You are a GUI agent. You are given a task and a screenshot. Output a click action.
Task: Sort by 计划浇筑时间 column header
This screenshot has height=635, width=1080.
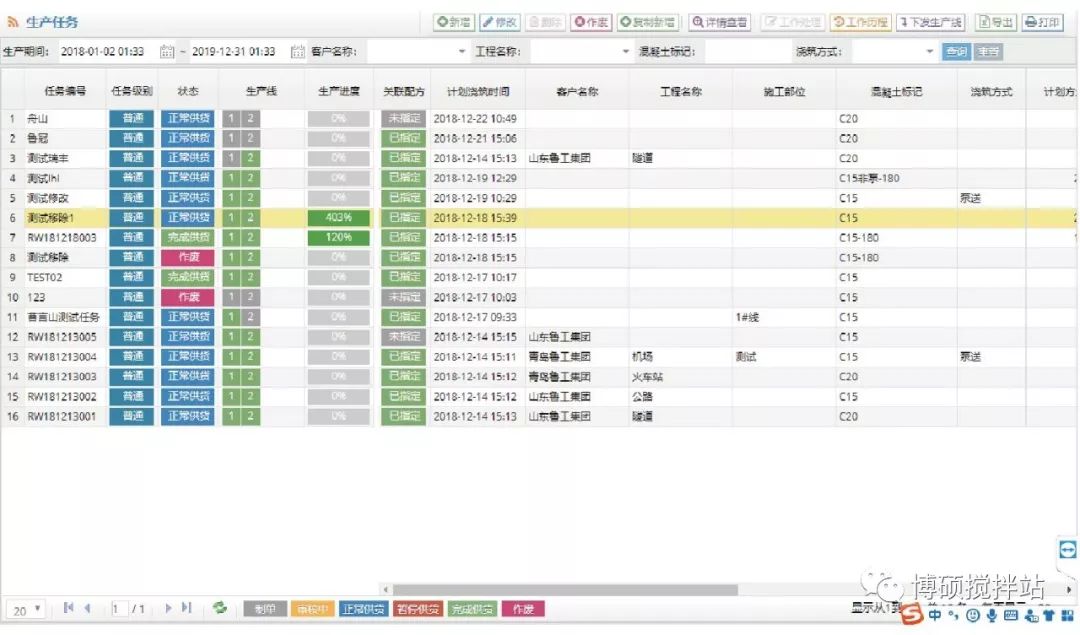coord(475,92)
